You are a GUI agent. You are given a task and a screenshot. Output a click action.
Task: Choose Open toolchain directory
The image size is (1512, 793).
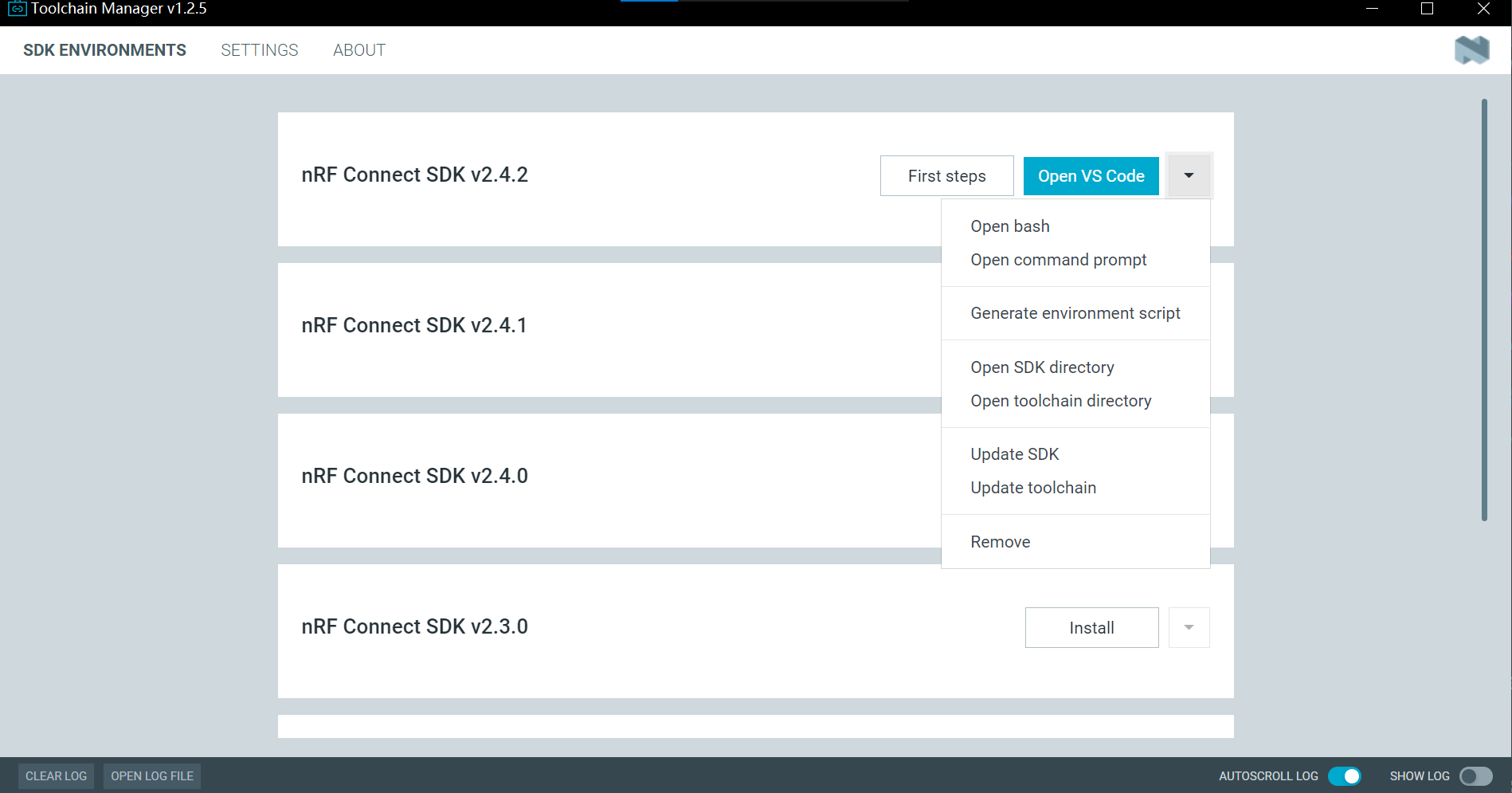pyautogui.click(x=1075, y=401)
